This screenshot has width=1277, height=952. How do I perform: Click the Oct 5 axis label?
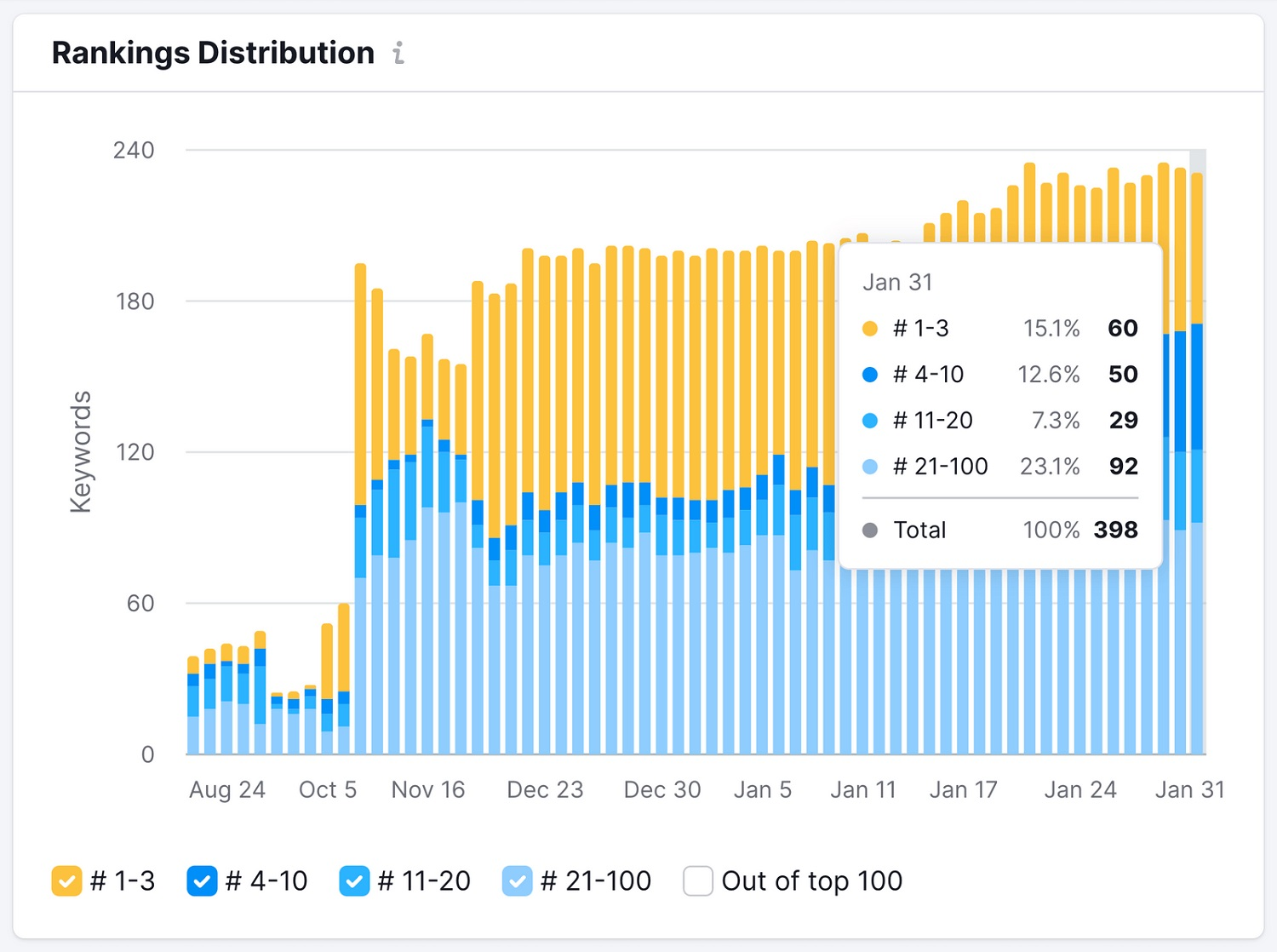(x=328, y=790)
